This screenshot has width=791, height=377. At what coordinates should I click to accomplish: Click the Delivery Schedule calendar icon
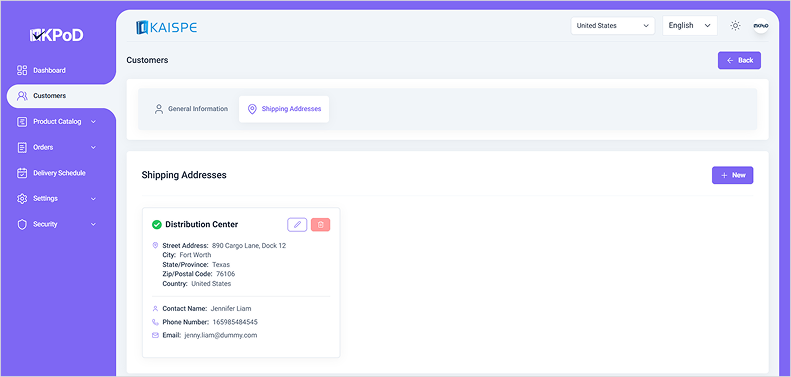pyautogui.click(x=22, y=173)
